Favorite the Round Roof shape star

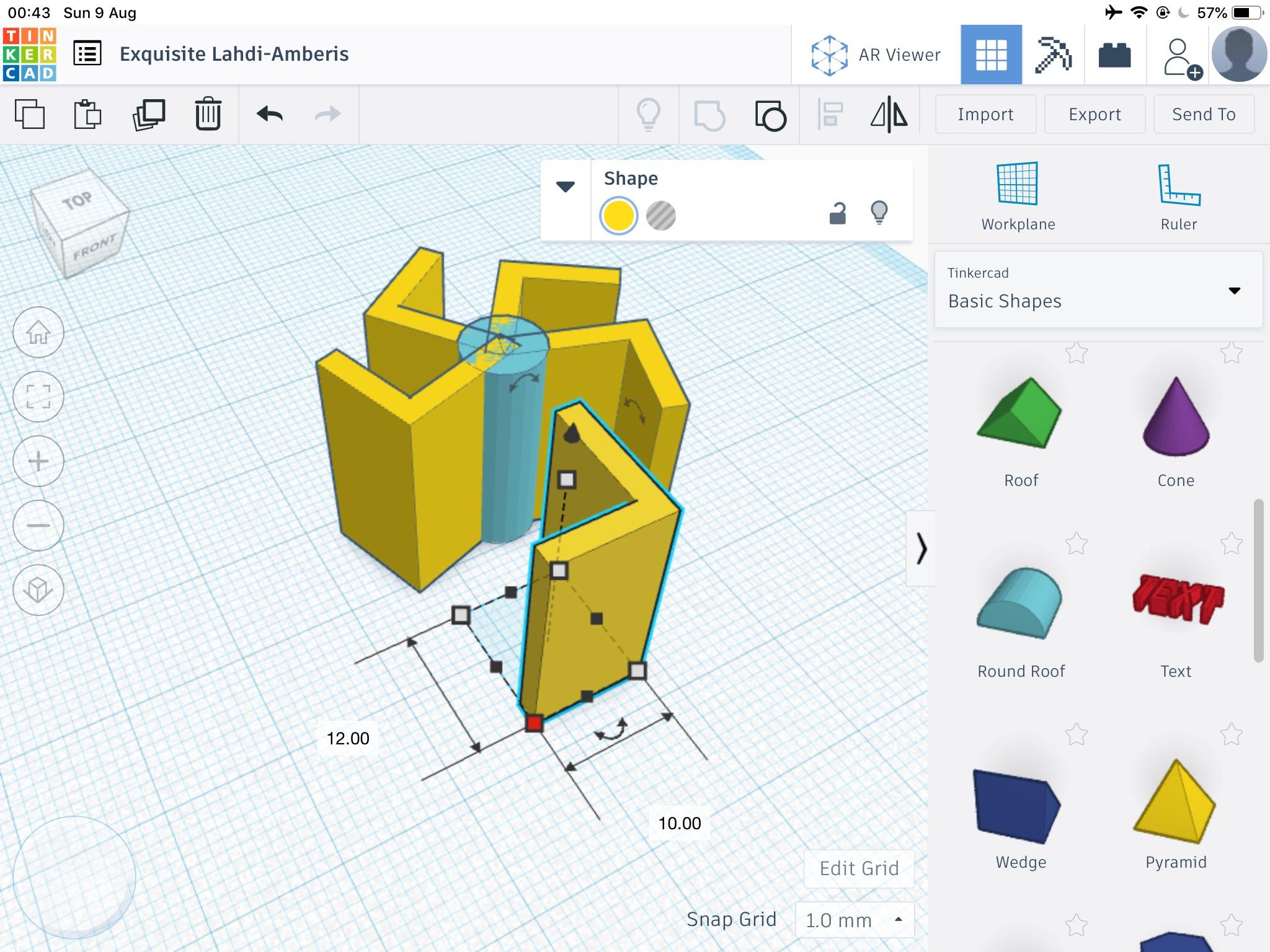click(1077, 544)
